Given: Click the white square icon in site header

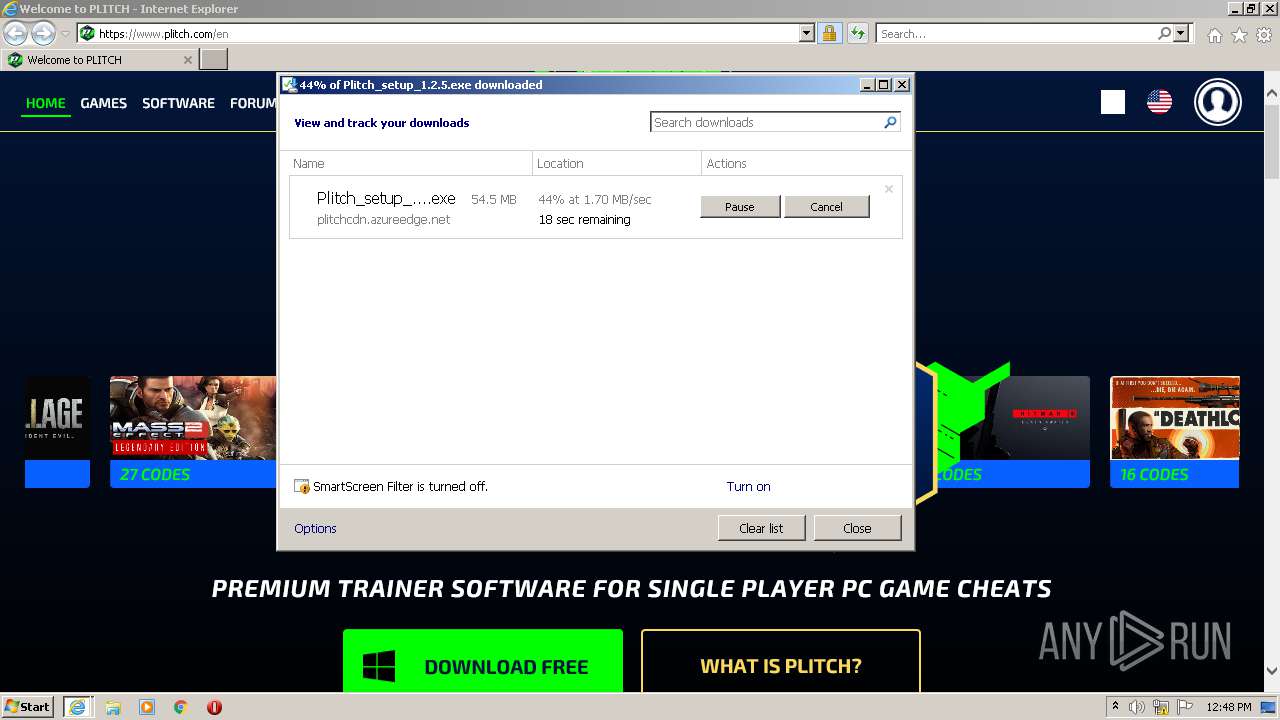Looking at the screenshot, I should [1113, 102].
